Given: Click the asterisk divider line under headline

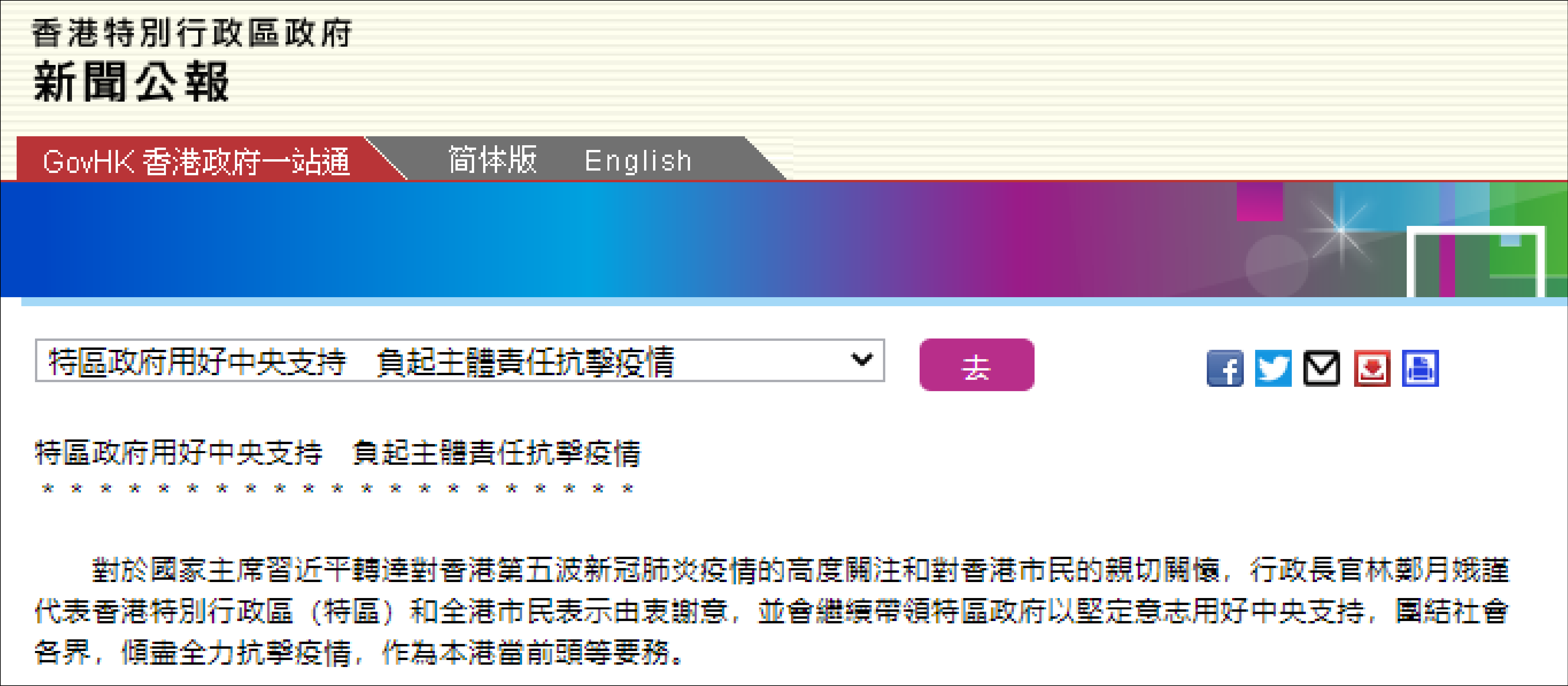Looking at the screenshot, I should coord(338,489).
